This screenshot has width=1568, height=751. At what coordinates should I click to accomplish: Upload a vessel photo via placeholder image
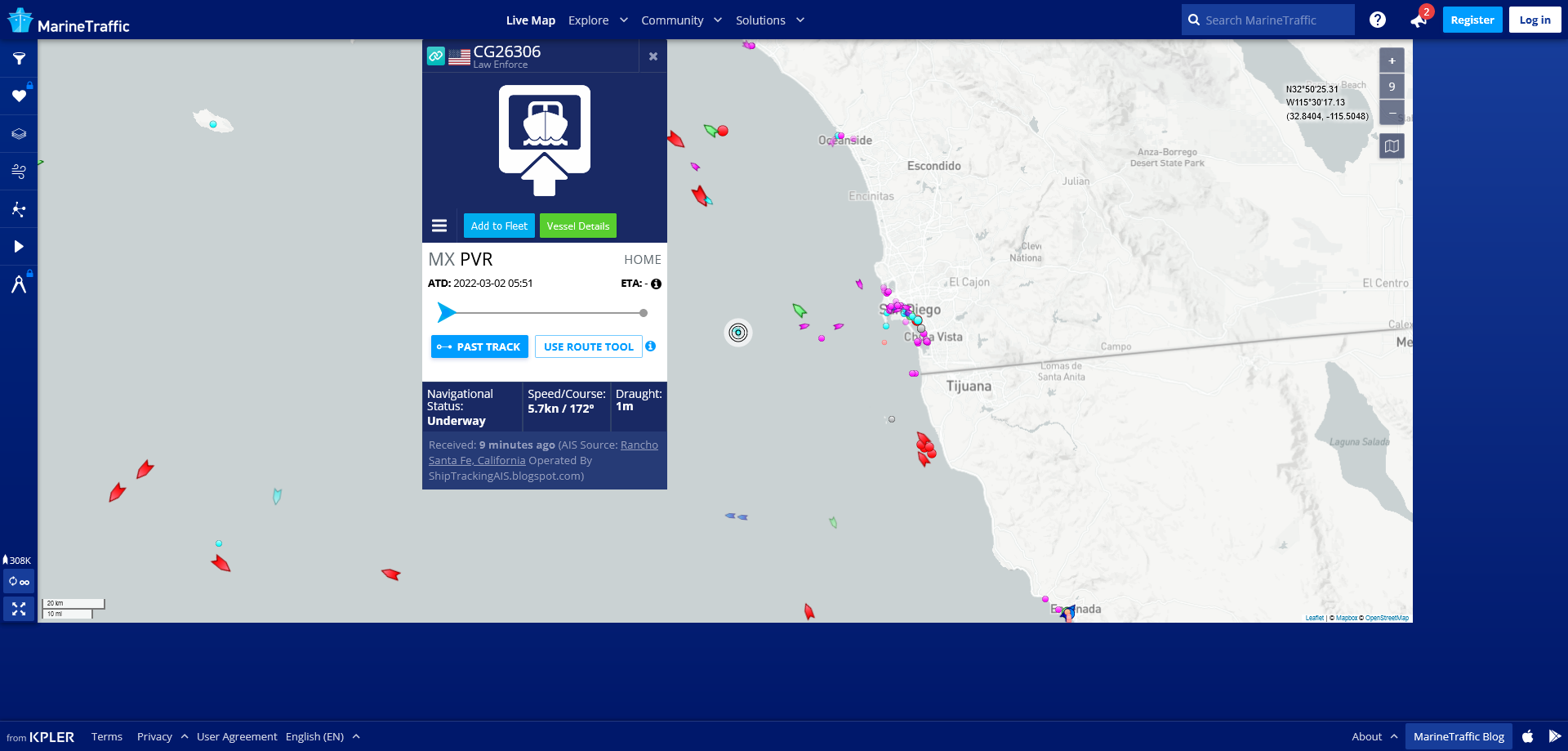(545, 140)
